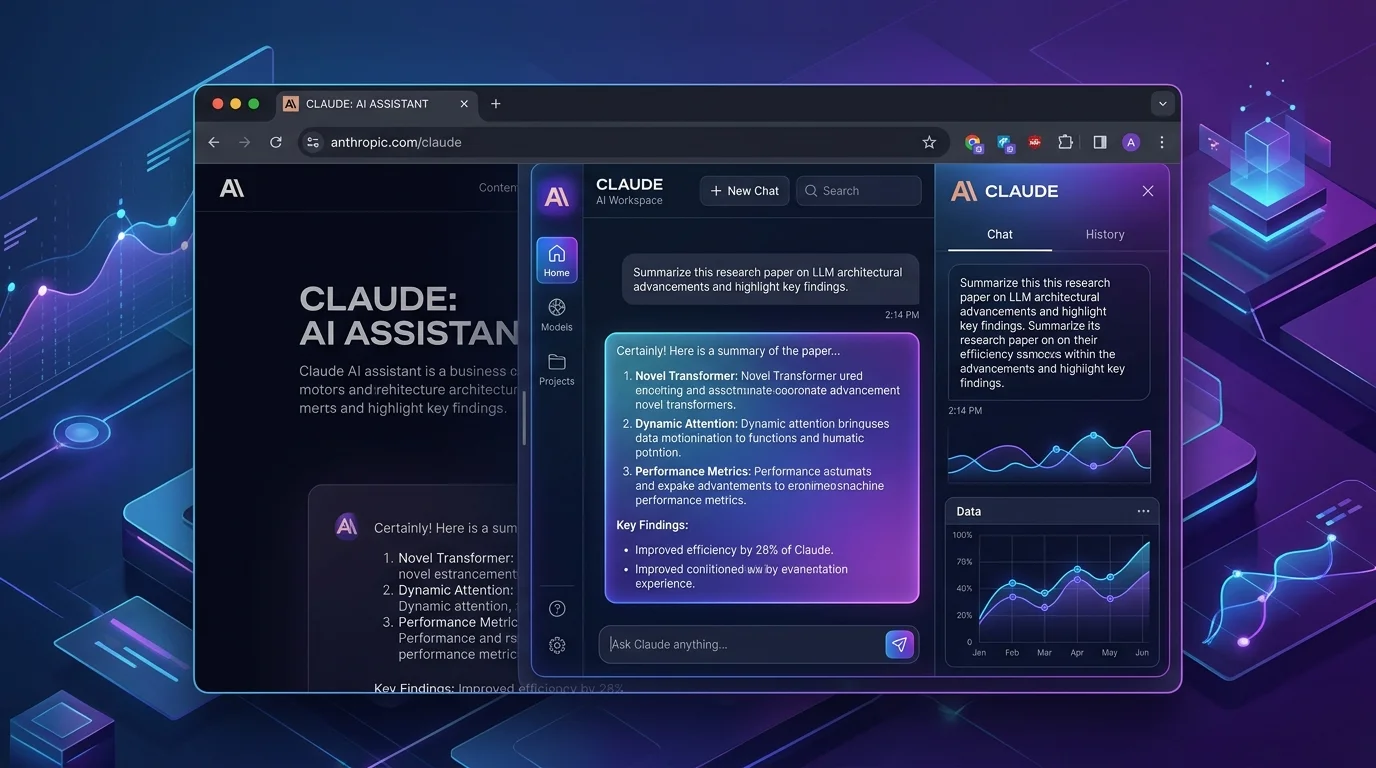The image size is (1376, 768).
Task: Switch to the Chat tab
Action: point(1000,234)
